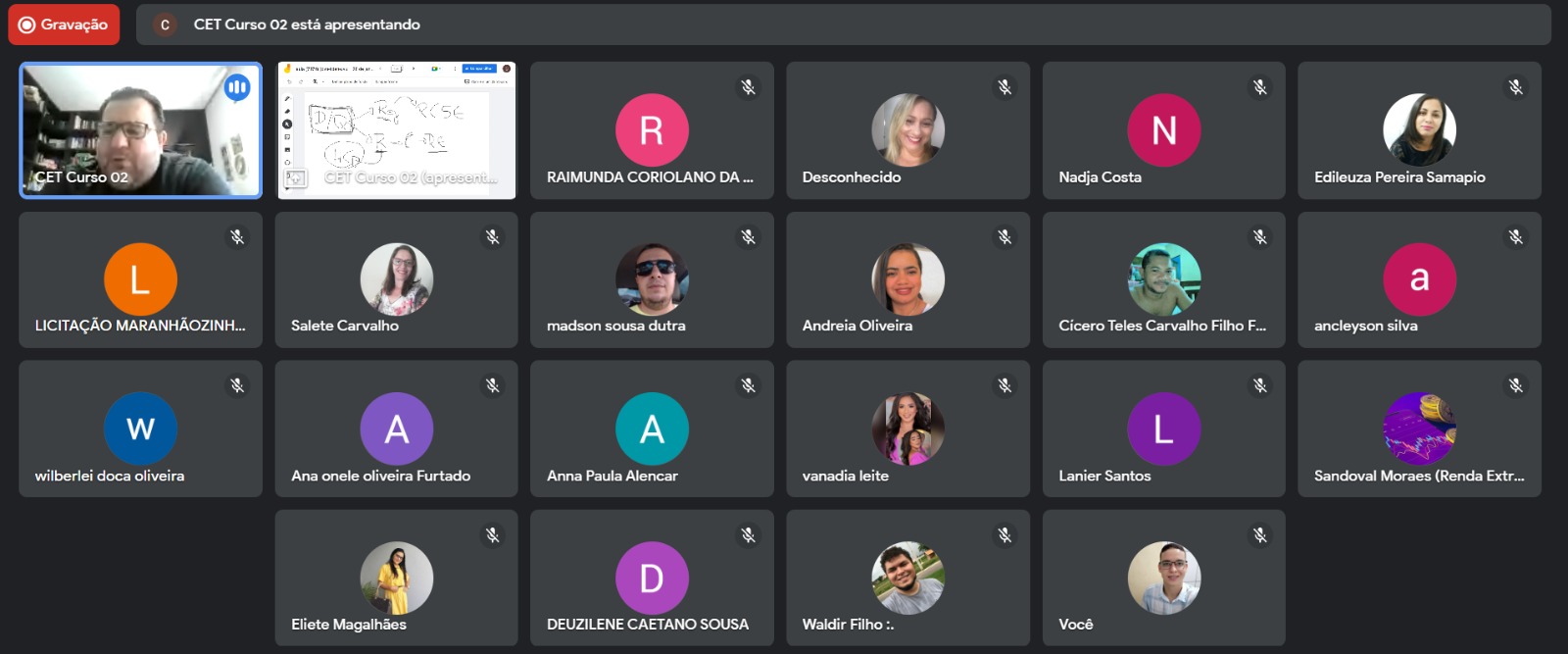Click Andreia Oliveira profile photo
Viewport: 1568px width, 654px height.
(x=908, y=279)
